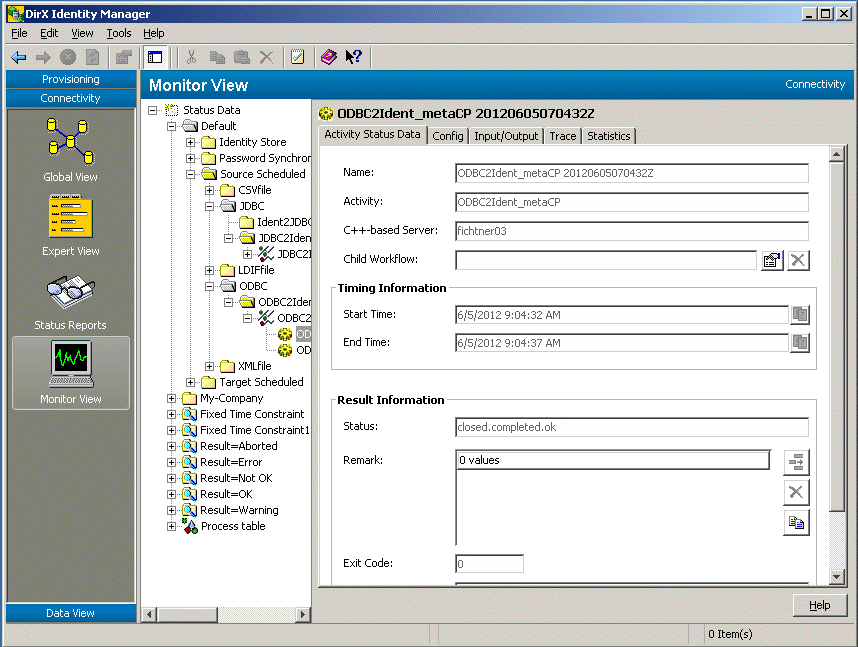
Task: Open the Tools menu
Action: pos(118,33)
